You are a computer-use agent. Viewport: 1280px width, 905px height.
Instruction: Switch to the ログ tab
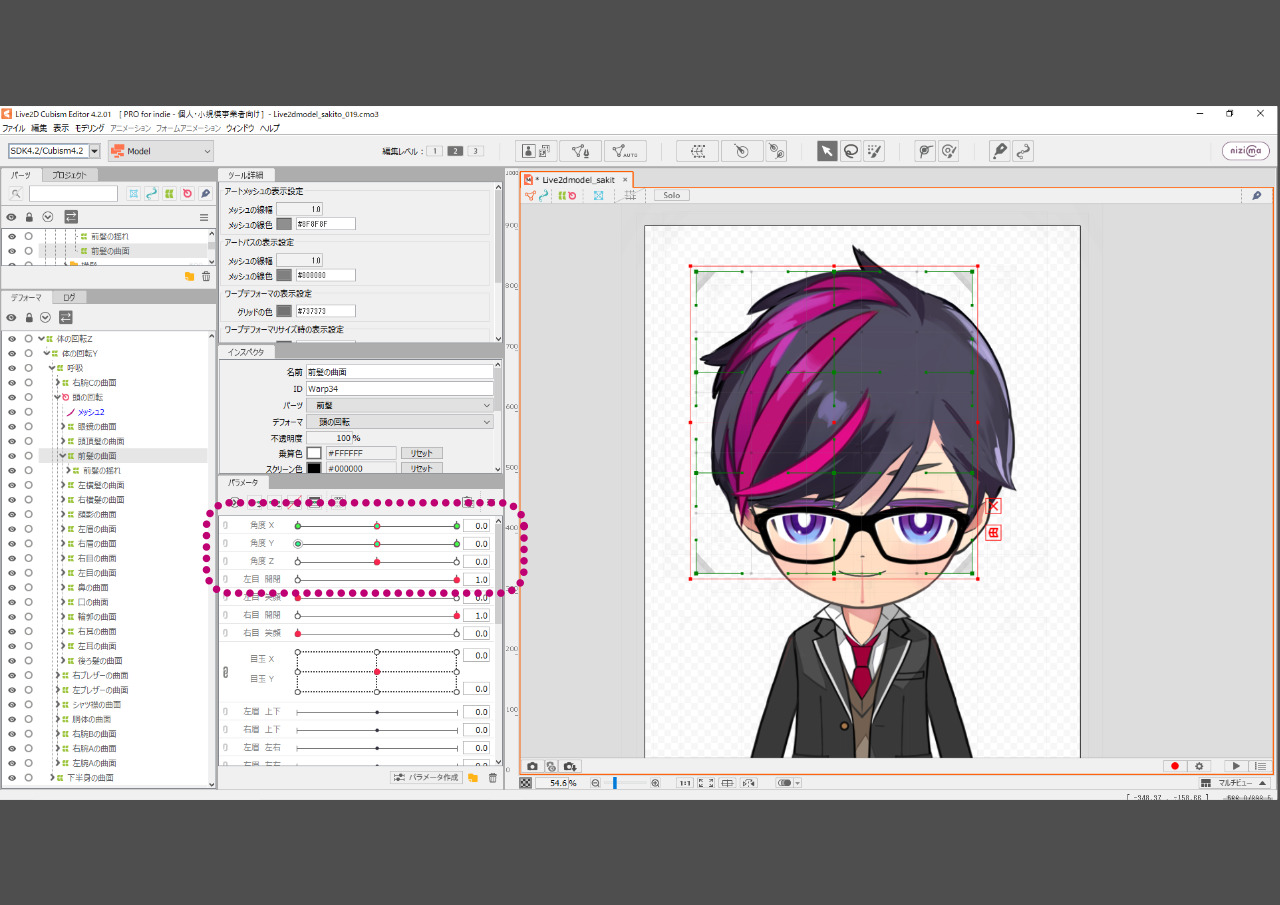(x=70, y=297)
